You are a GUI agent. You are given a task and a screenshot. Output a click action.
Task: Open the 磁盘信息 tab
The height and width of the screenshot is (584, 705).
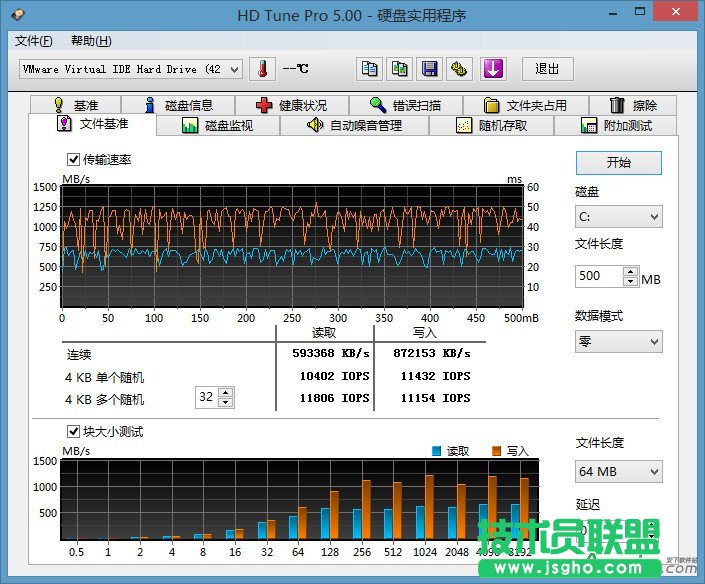pos(178,105)
